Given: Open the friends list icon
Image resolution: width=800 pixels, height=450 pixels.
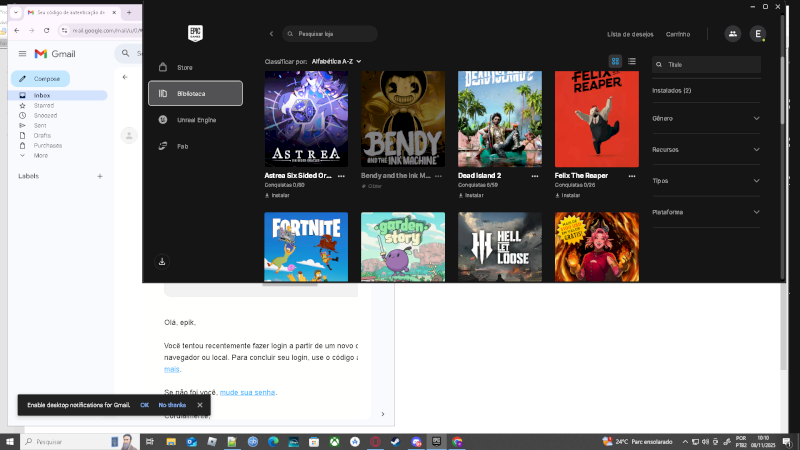Looking at the screenshot, I should 733,33.
